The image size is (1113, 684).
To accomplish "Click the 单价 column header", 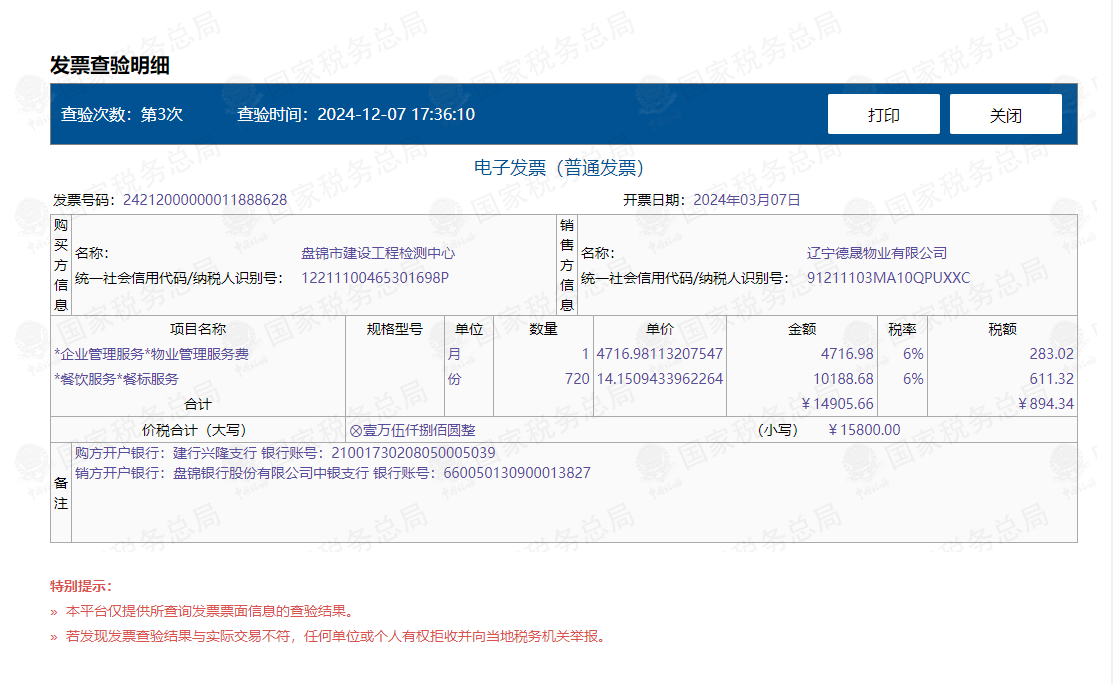I will tap(659, 329).
